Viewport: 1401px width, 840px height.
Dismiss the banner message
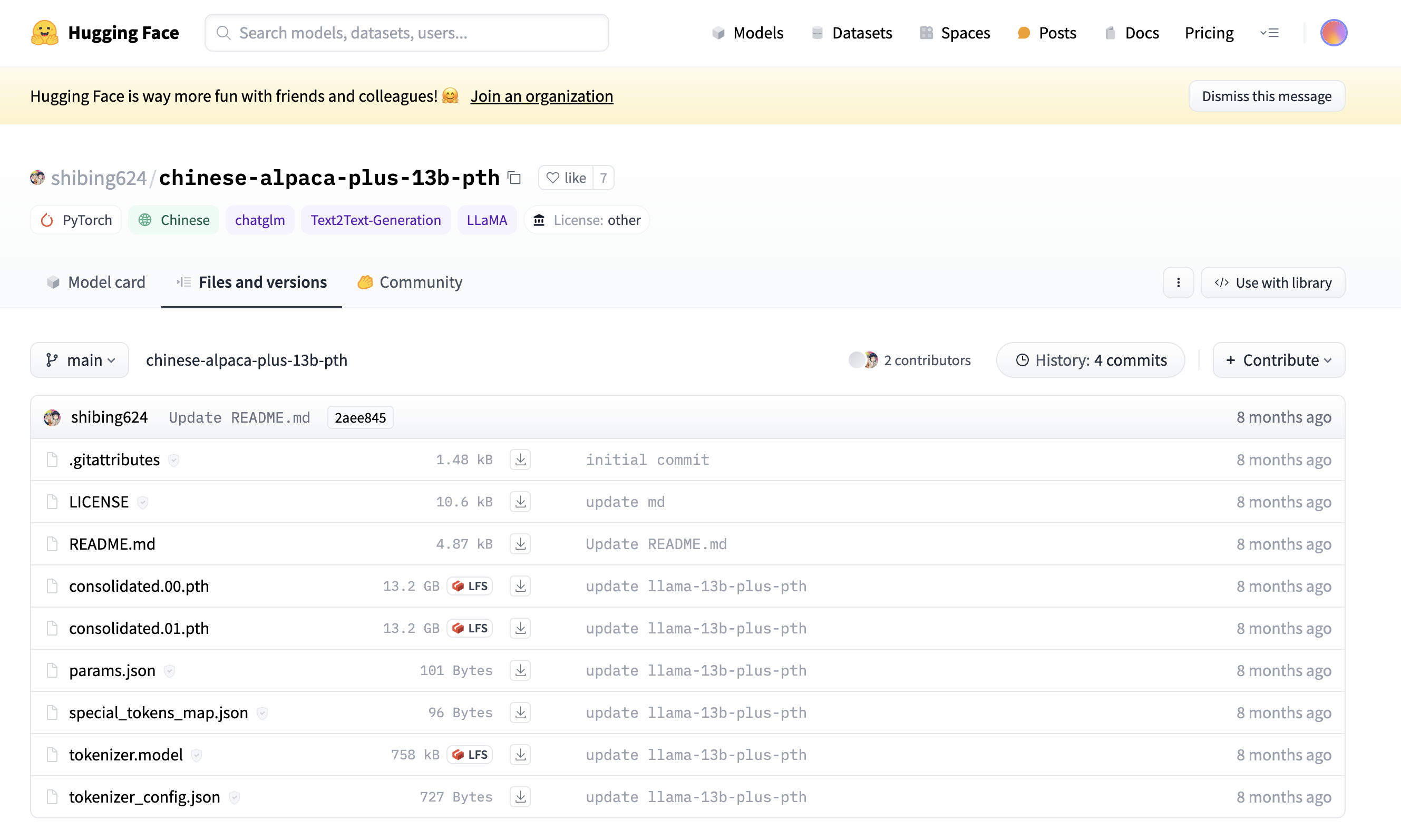[1267, 96]
